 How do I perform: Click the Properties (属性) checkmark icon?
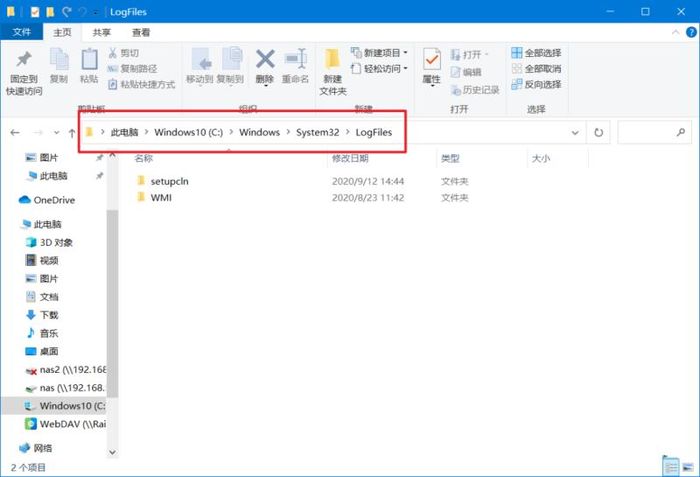point(431,59)
